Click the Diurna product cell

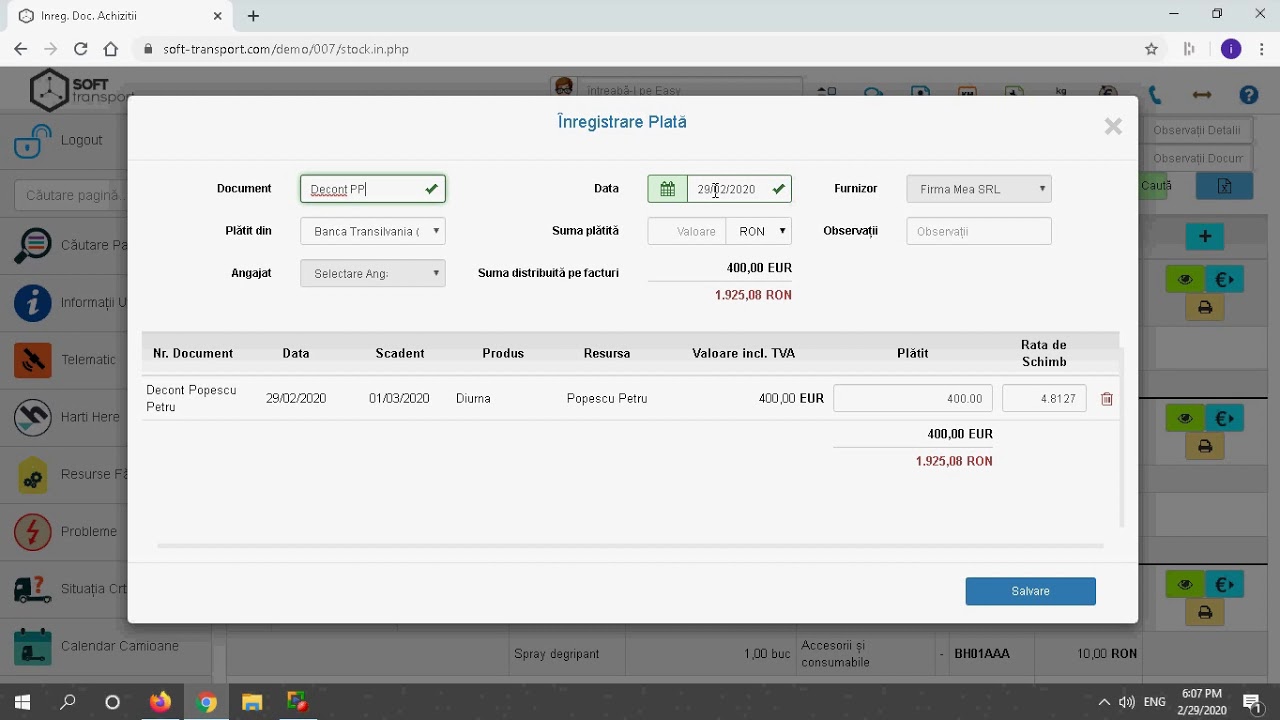473,398
